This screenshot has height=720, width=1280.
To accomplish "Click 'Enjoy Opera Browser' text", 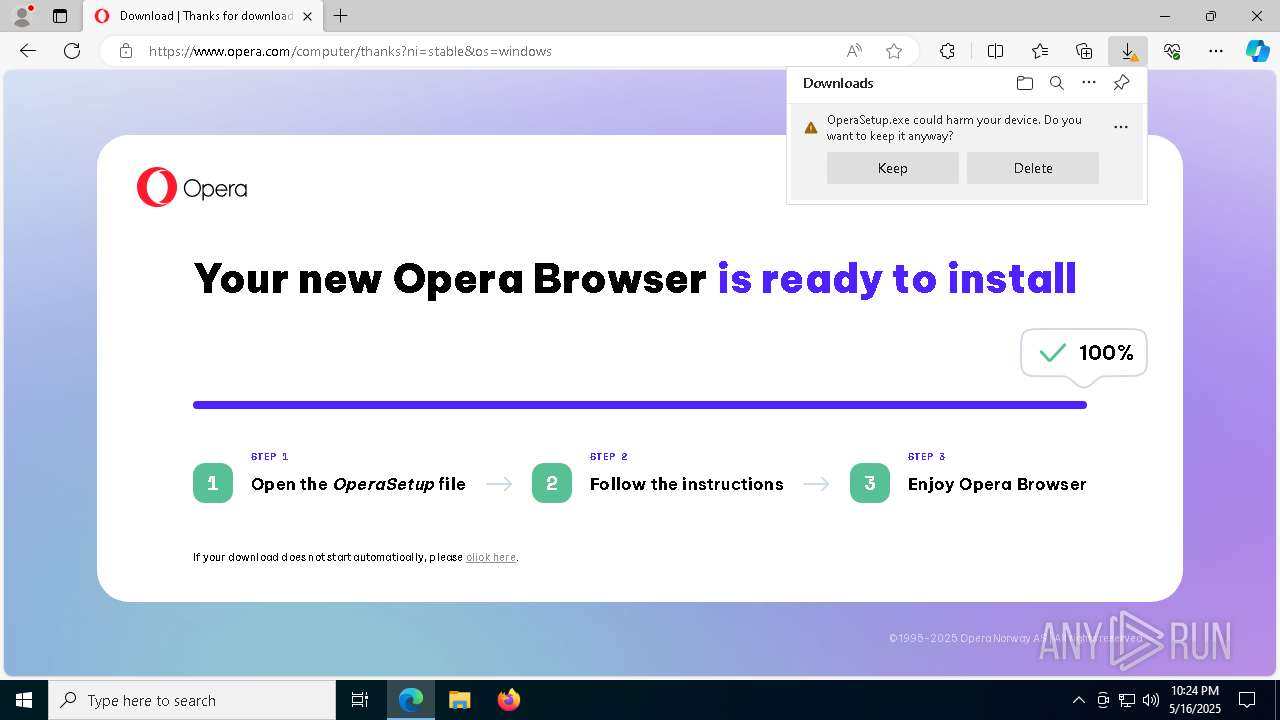I will coord(997,484).
